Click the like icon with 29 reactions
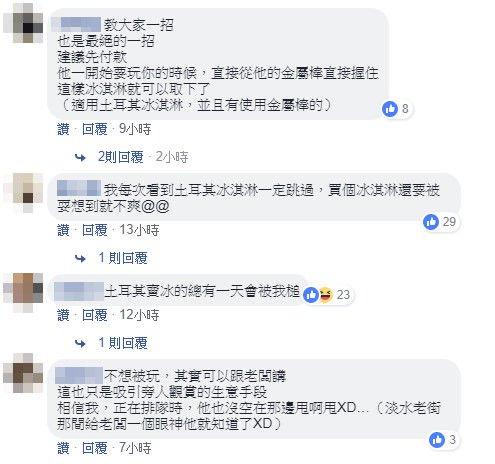The height and width of the screenshot is (464, 495). (x=431, y=222)
